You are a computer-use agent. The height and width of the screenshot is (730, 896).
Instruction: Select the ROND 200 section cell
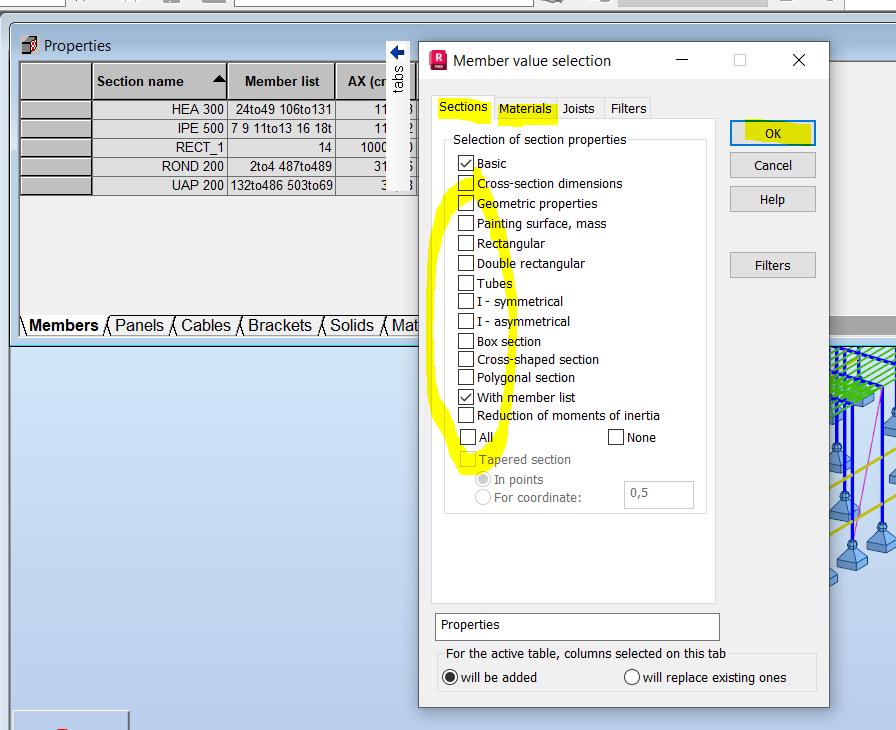(x=159, y=166)
